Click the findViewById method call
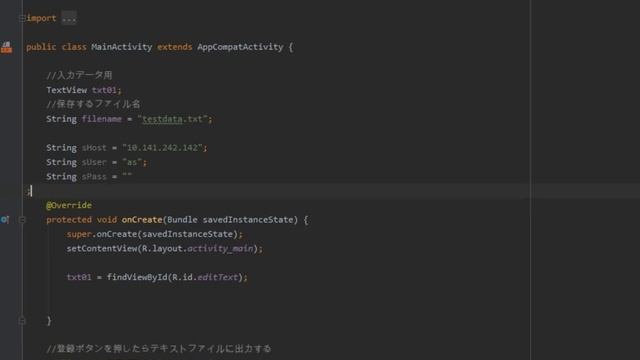 point(137,278)
